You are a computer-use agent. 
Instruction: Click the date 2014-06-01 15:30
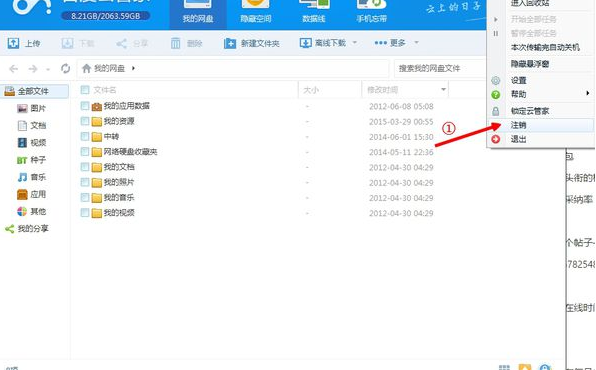coord(401,137)
